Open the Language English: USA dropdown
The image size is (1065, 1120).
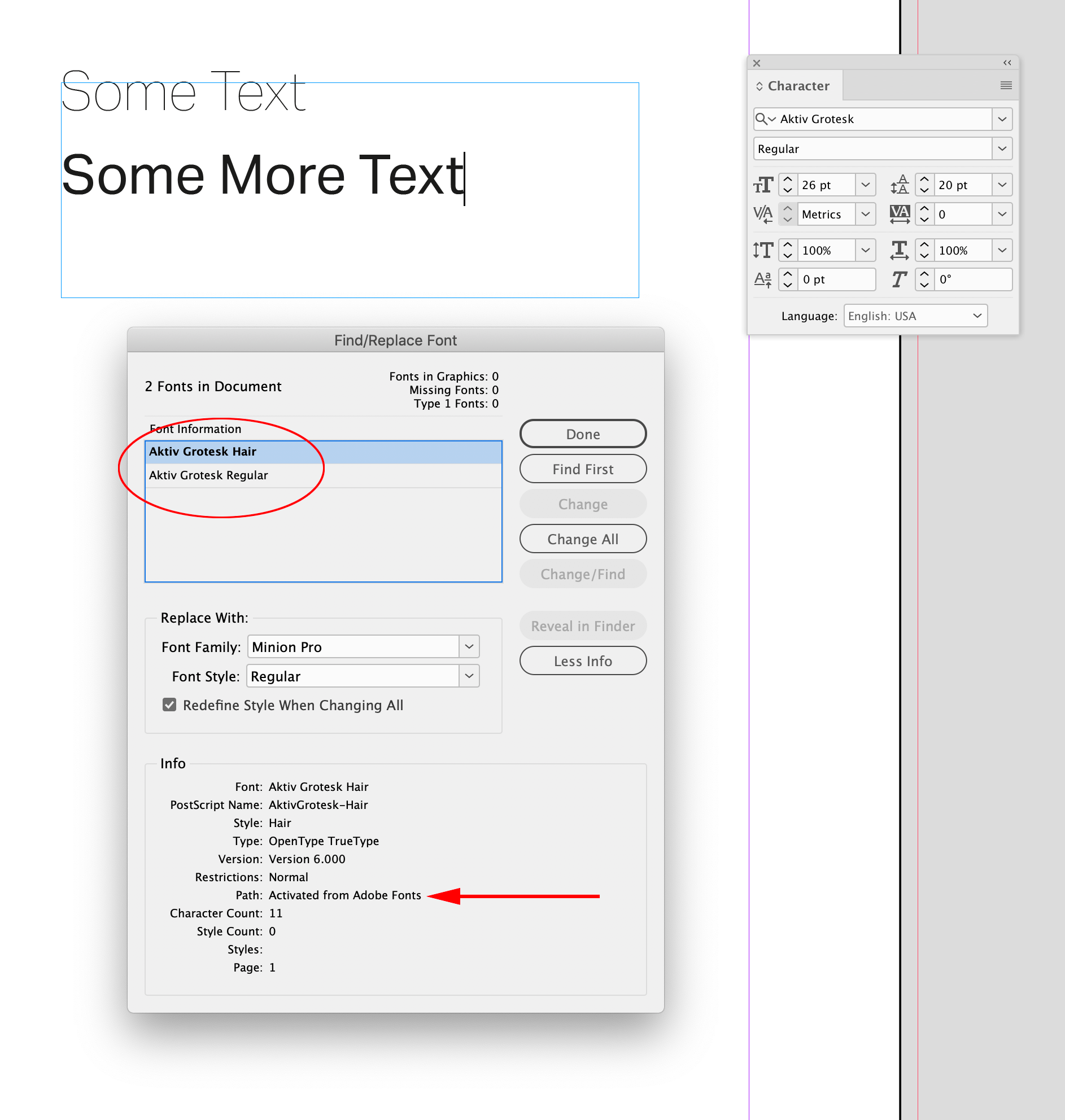point(915,316)
